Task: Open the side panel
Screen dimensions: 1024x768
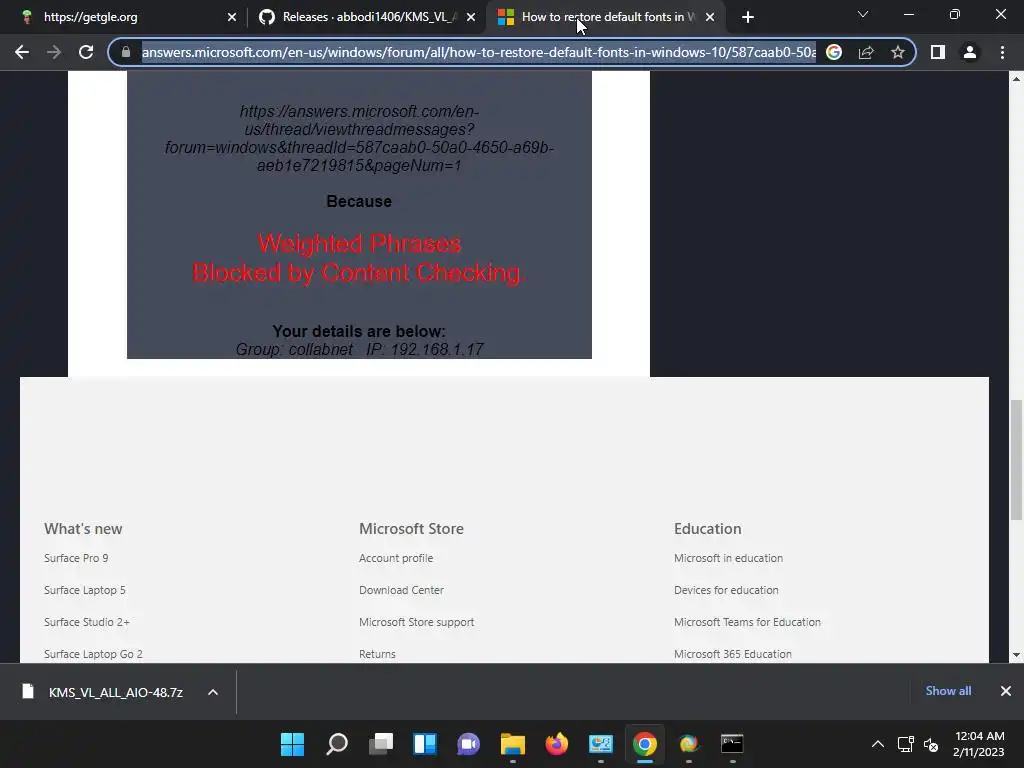Action: pos(938,52)
